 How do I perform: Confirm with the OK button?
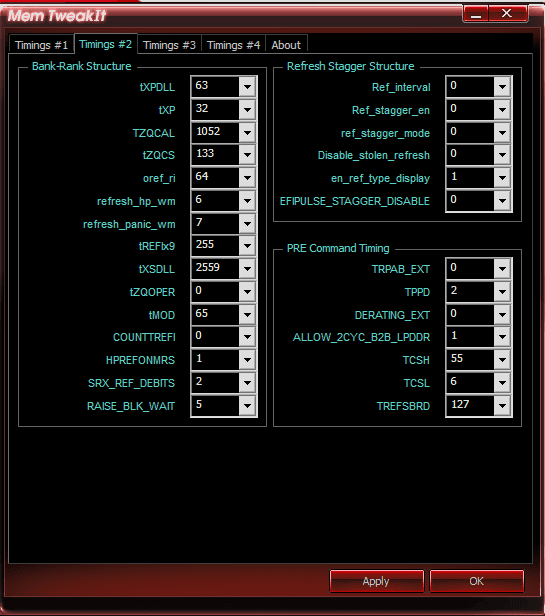coord(477,581)
